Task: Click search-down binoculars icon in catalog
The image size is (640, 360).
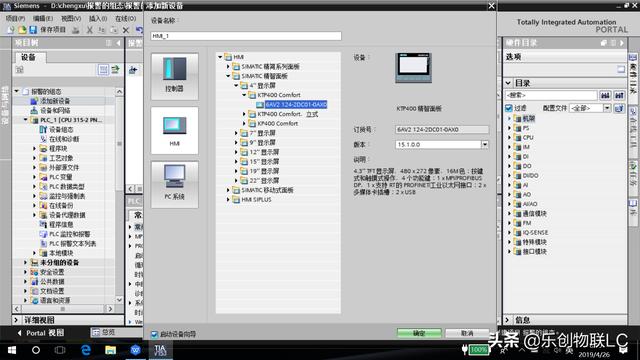Action: [605, 95]
